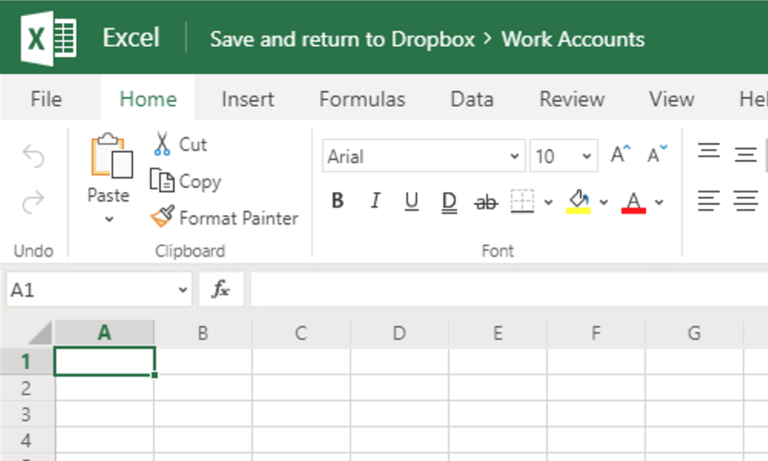The height and width of the screenshot is (461, 768).
Task: Open the File tab
Action: click(46, 99)
